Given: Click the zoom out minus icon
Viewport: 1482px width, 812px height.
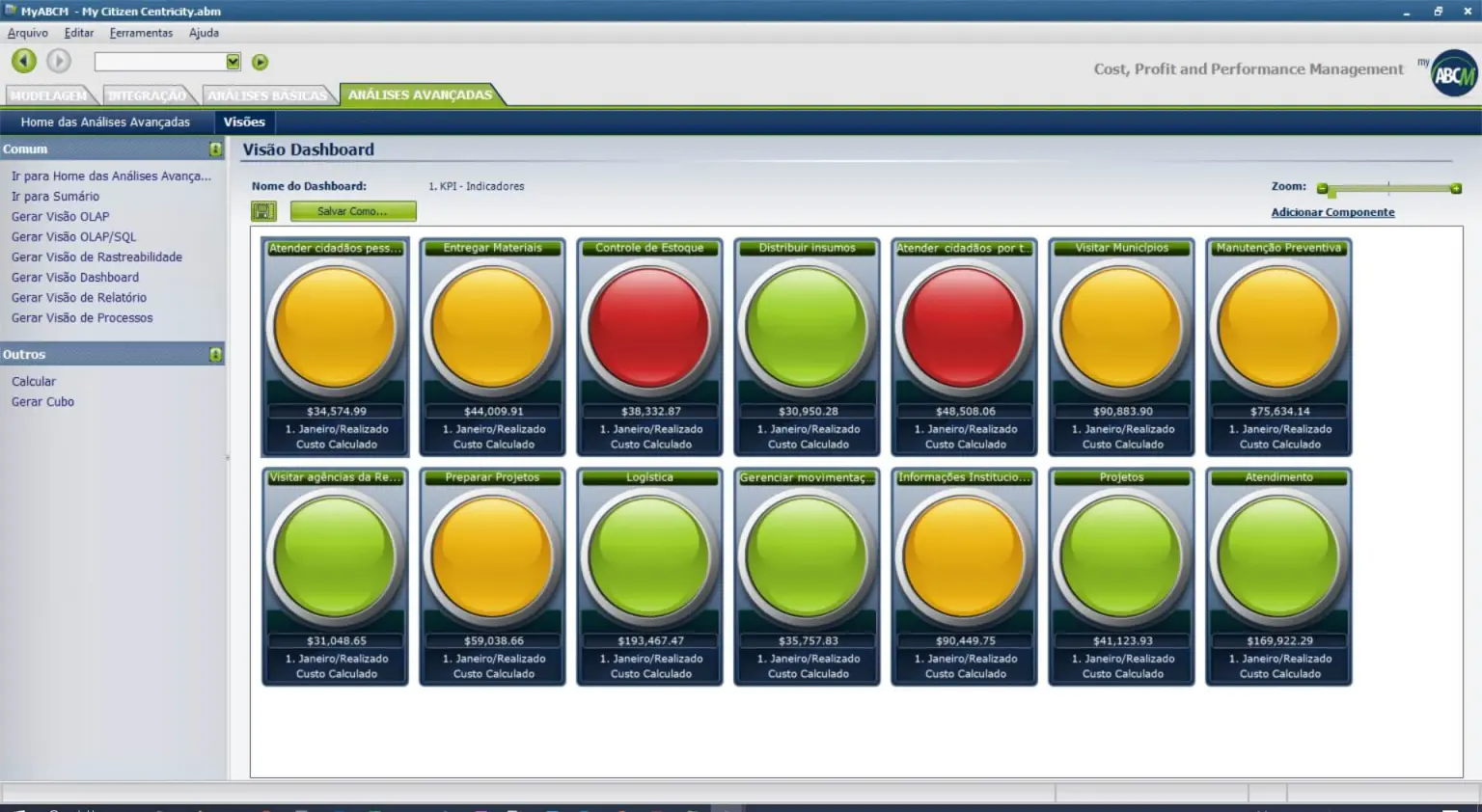Looking at the screenshot, I should 1323,189.
